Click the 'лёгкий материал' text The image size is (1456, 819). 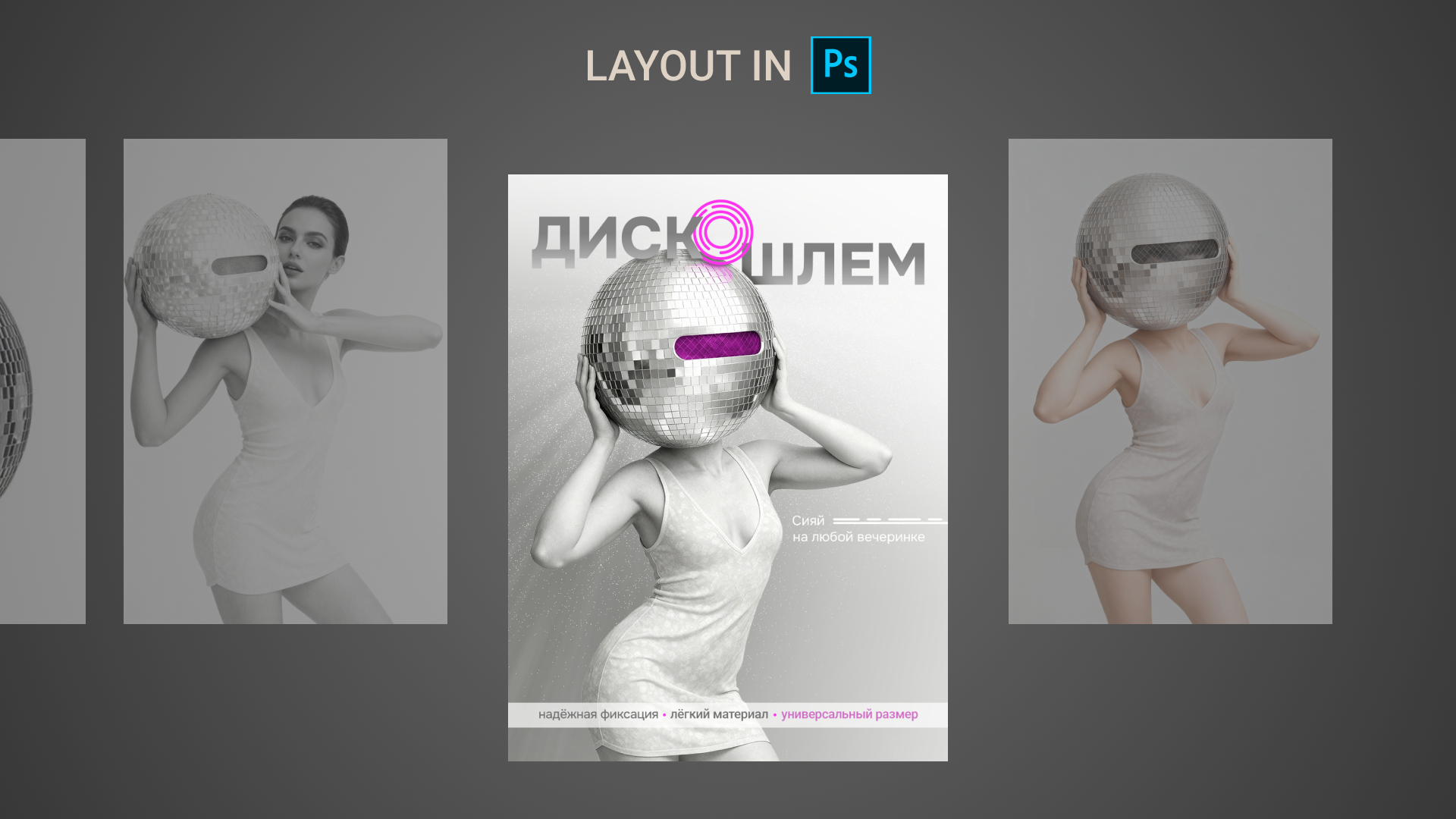719,714
